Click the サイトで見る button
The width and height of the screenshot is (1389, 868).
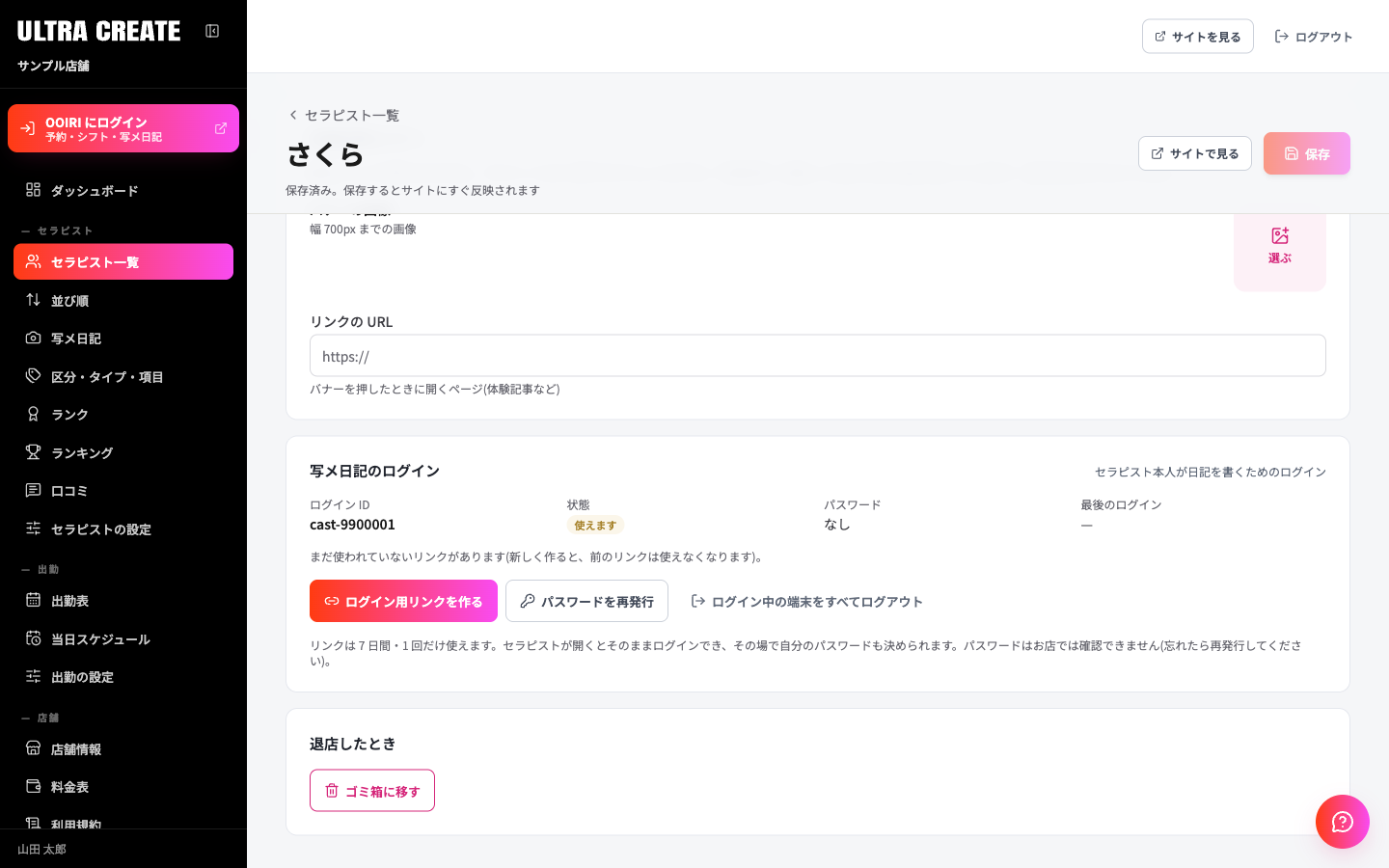(1195, 153)
